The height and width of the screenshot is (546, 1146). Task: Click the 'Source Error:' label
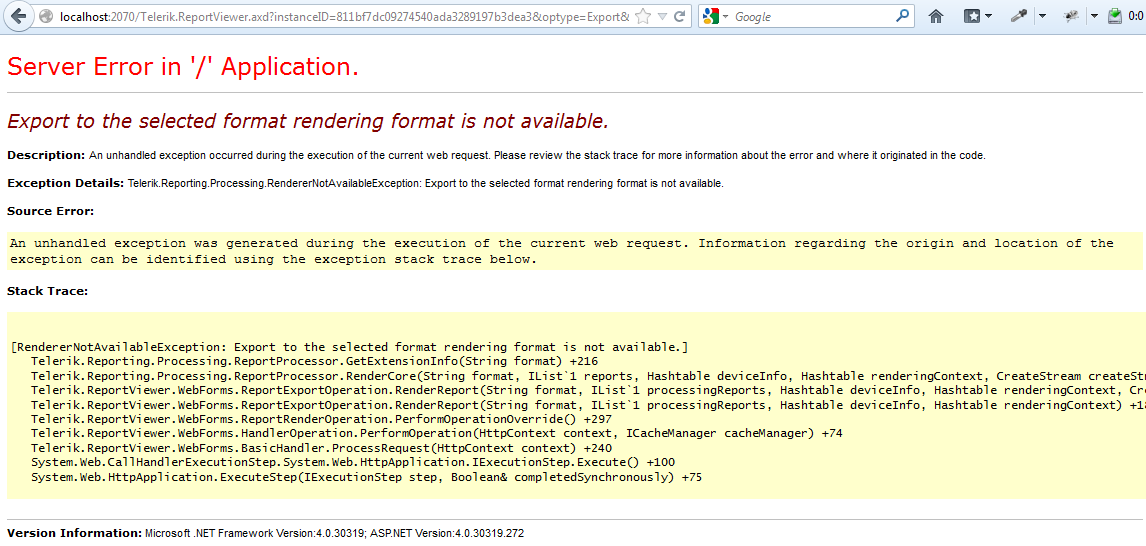click(50, 211)
